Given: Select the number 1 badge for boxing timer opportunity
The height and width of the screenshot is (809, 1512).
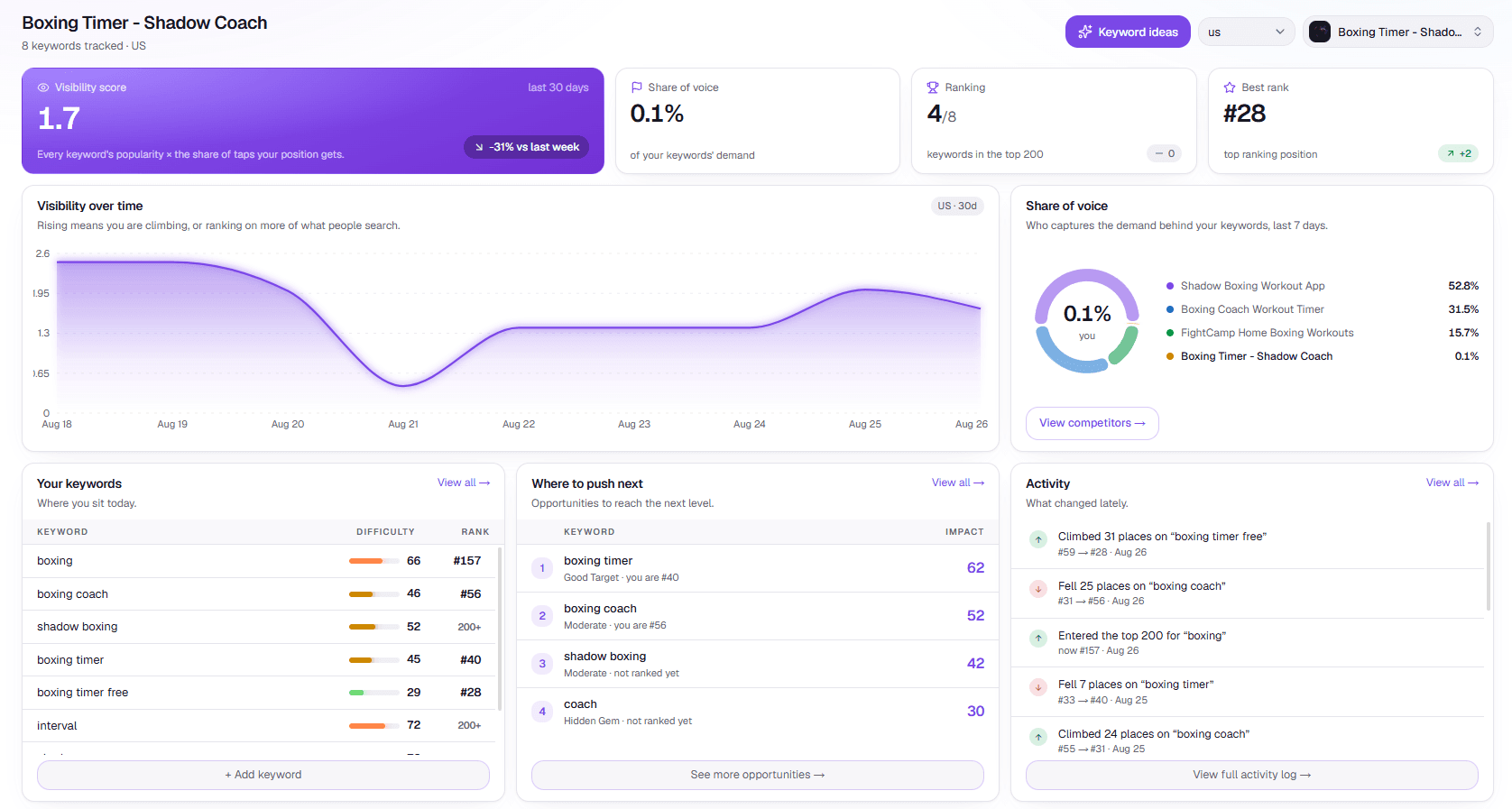Looking at the screenshot, I should click(x=542, y=568).
